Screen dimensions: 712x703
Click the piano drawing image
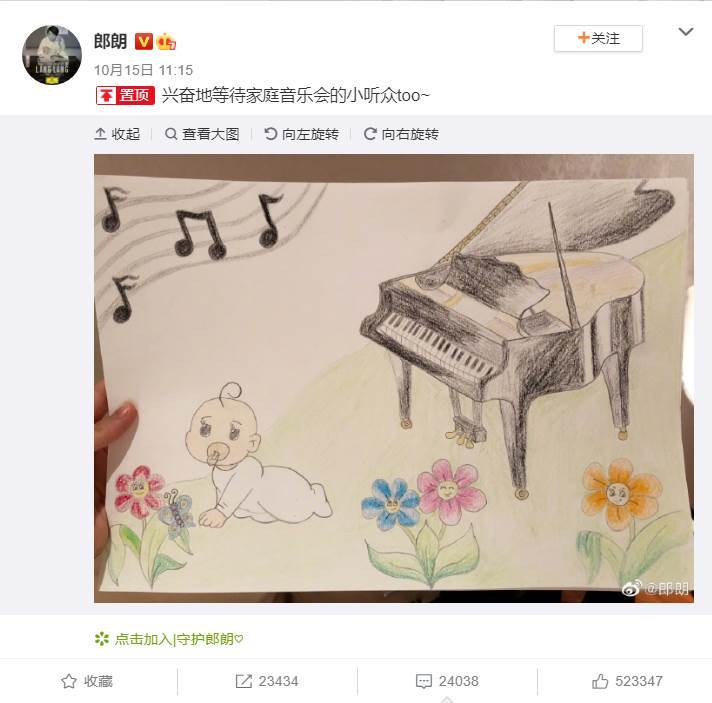coord(394,378)
